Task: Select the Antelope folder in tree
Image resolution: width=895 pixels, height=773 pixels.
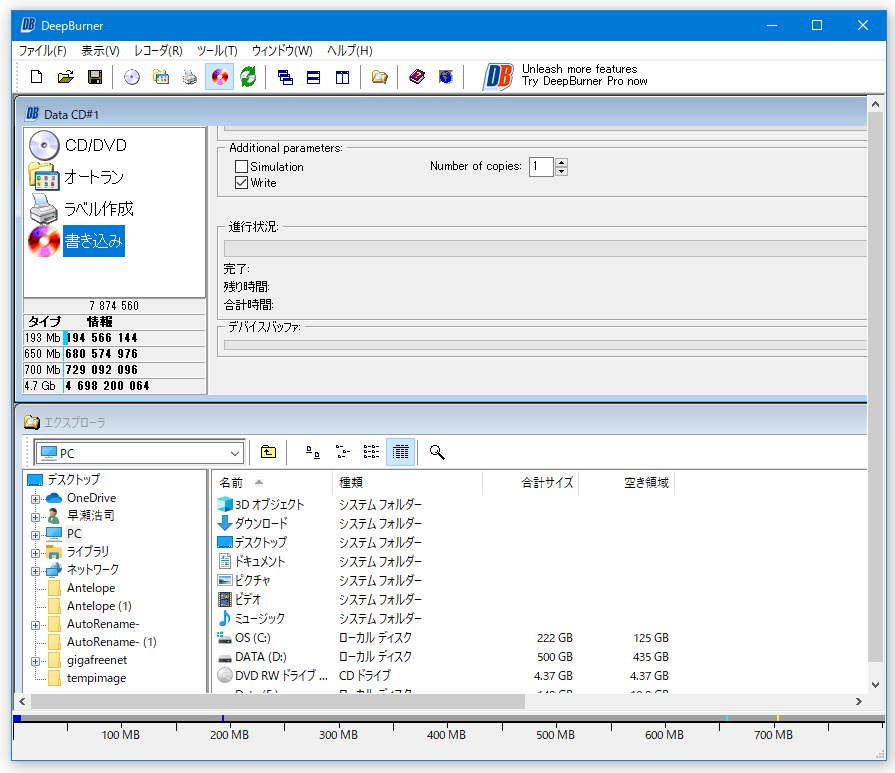Action: click(x=91, y=588)
